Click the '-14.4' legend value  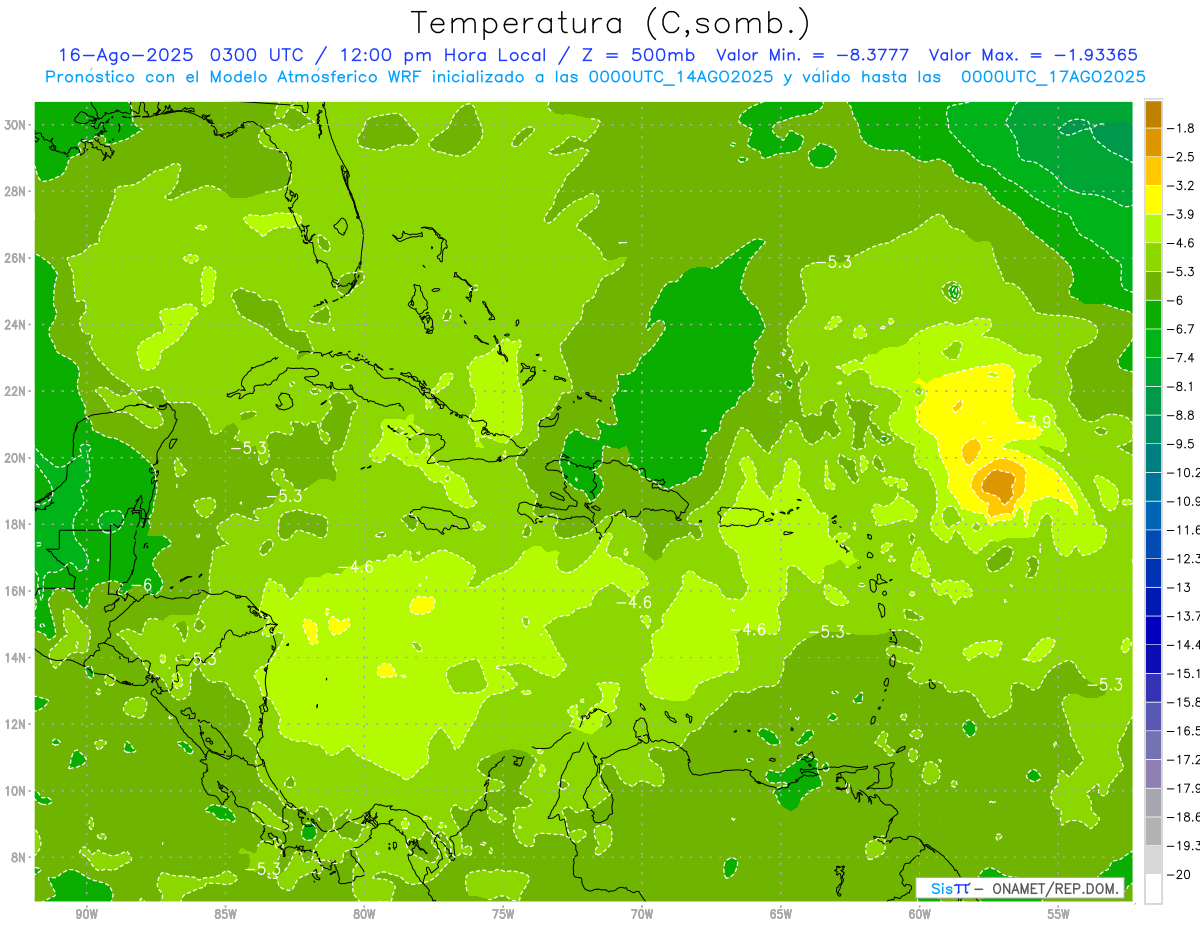tap(1185, 644)
